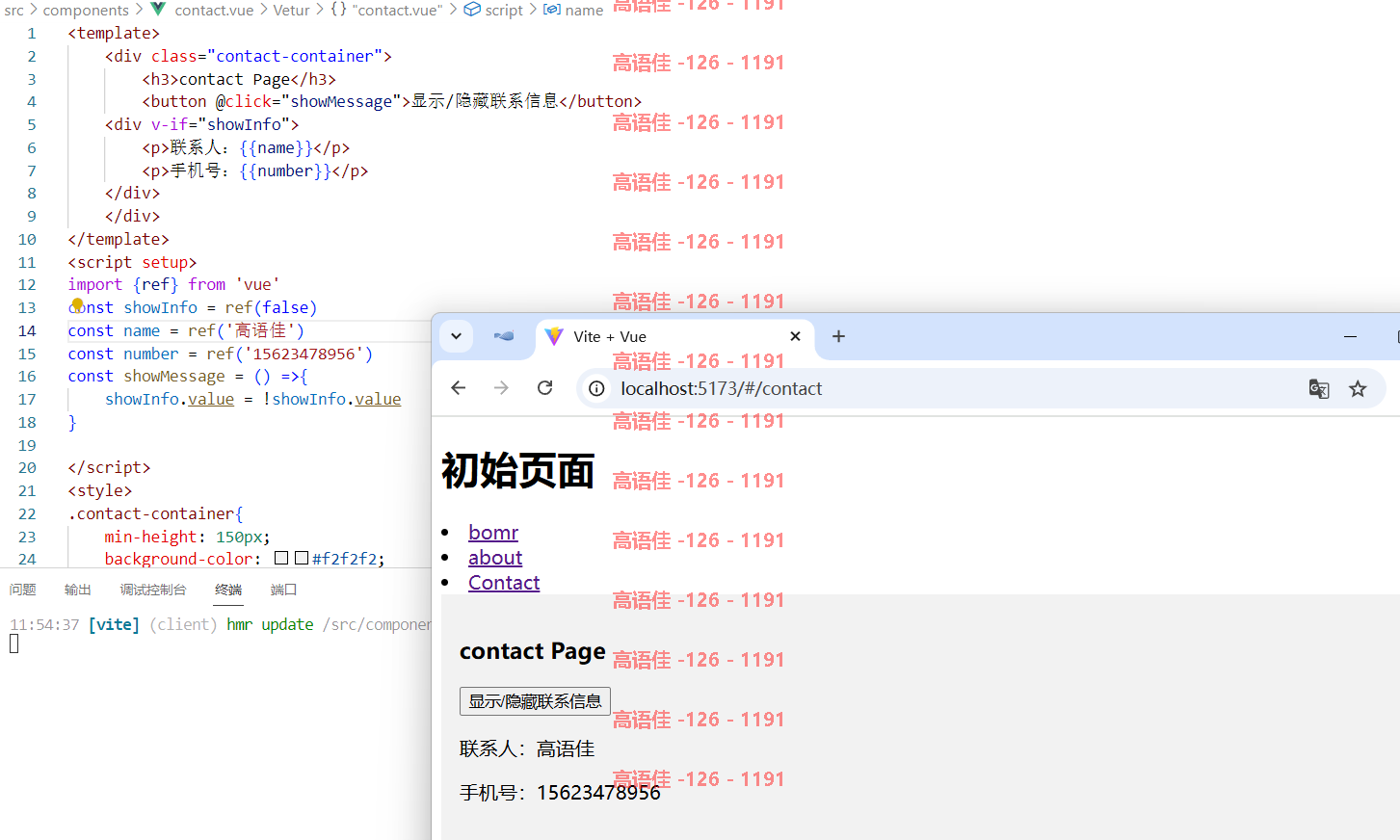
Task: Close the Vite + Vue browser tab
Action: 795,336
